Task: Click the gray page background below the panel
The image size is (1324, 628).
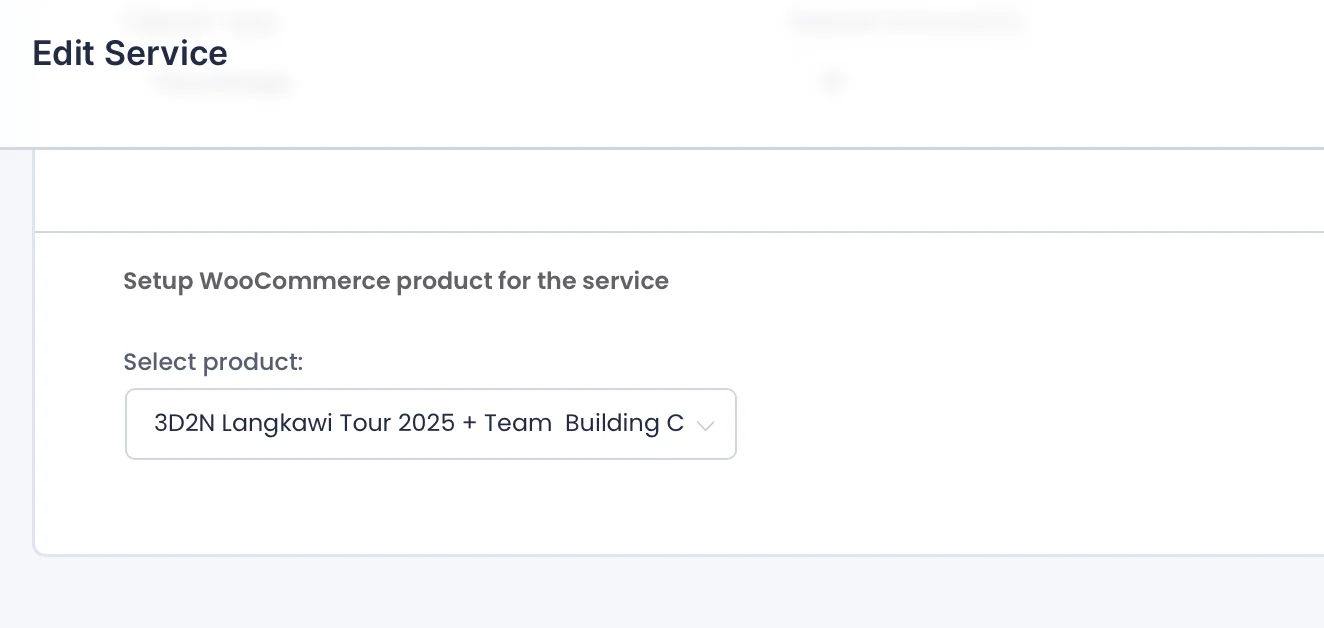Action: [600, 595]
